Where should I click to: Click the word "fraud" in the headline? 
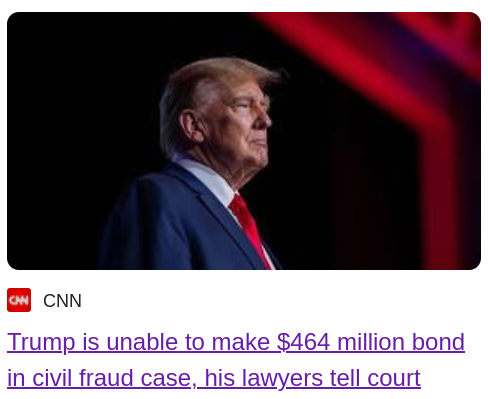point(106,378)
